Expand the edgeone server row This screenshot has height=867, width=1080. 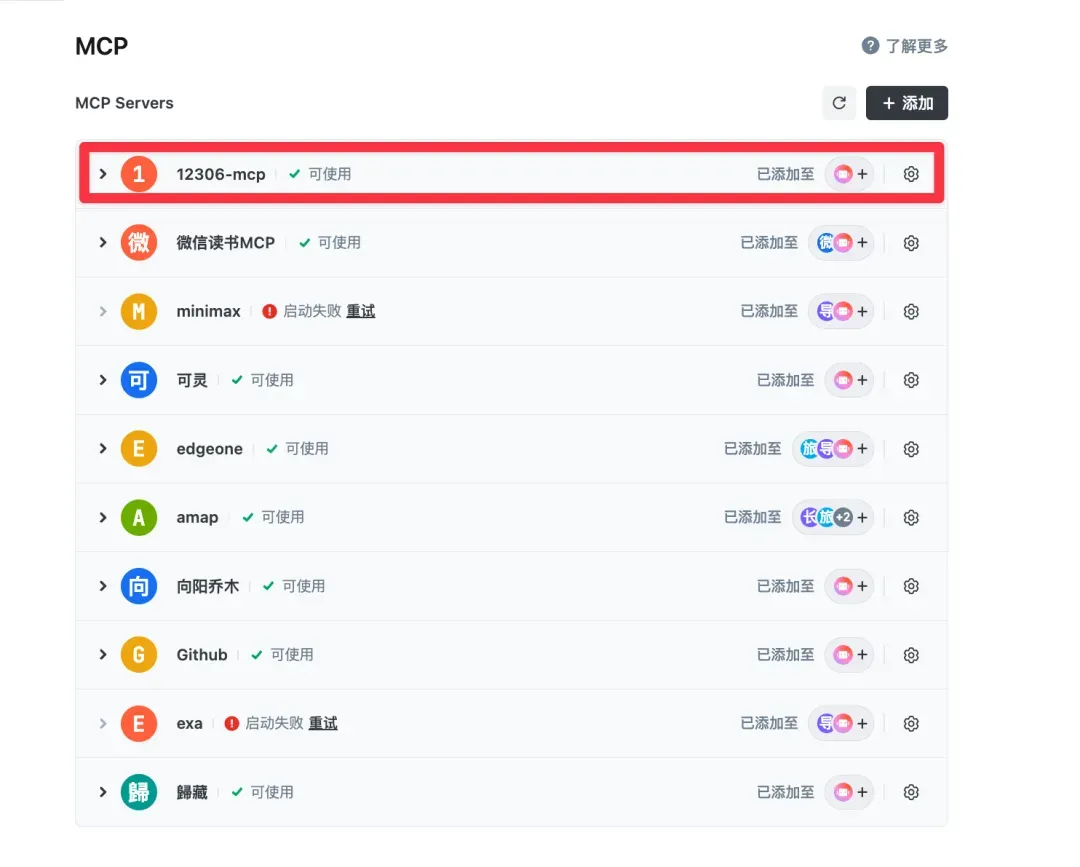point(103,448)
